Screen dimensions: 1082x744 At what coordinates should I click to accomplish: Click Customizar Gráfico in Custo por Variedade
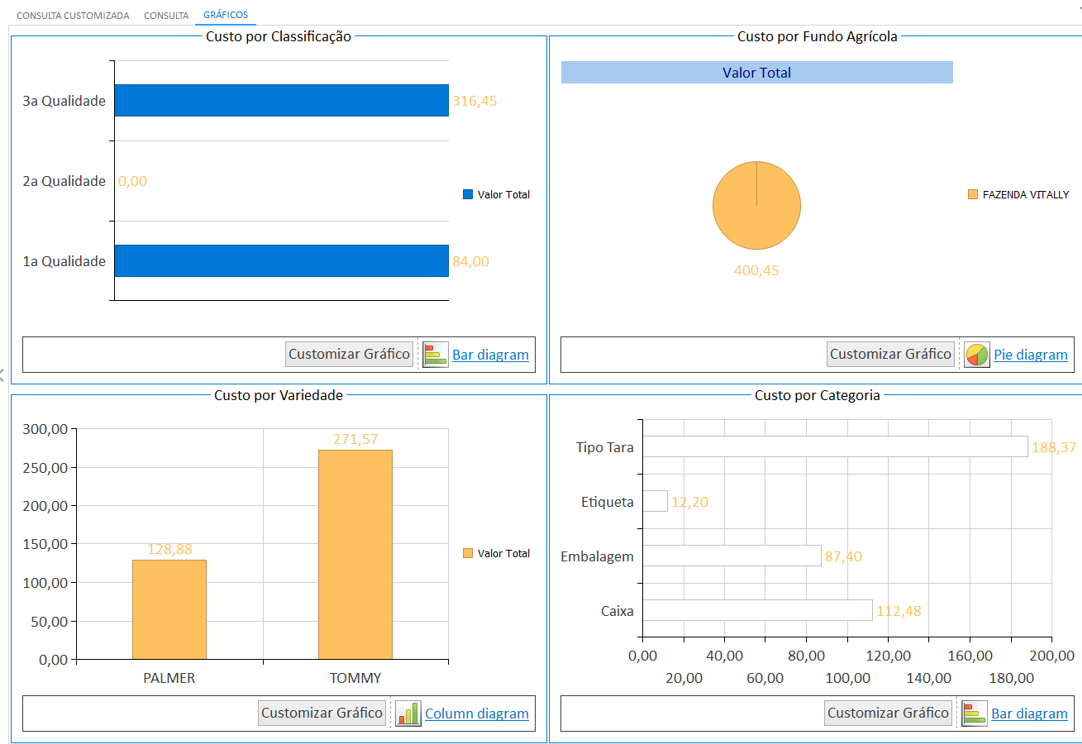point(322,713)
